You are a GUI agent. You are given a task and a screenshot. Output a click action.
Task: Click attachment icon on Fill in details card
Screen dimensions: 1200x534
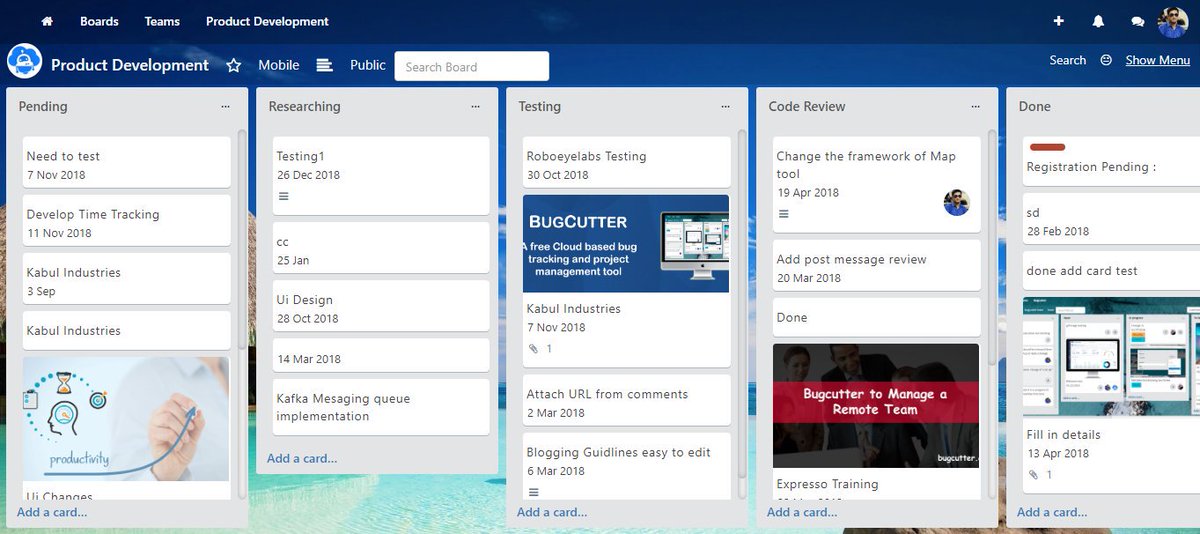pos(1033,475)
